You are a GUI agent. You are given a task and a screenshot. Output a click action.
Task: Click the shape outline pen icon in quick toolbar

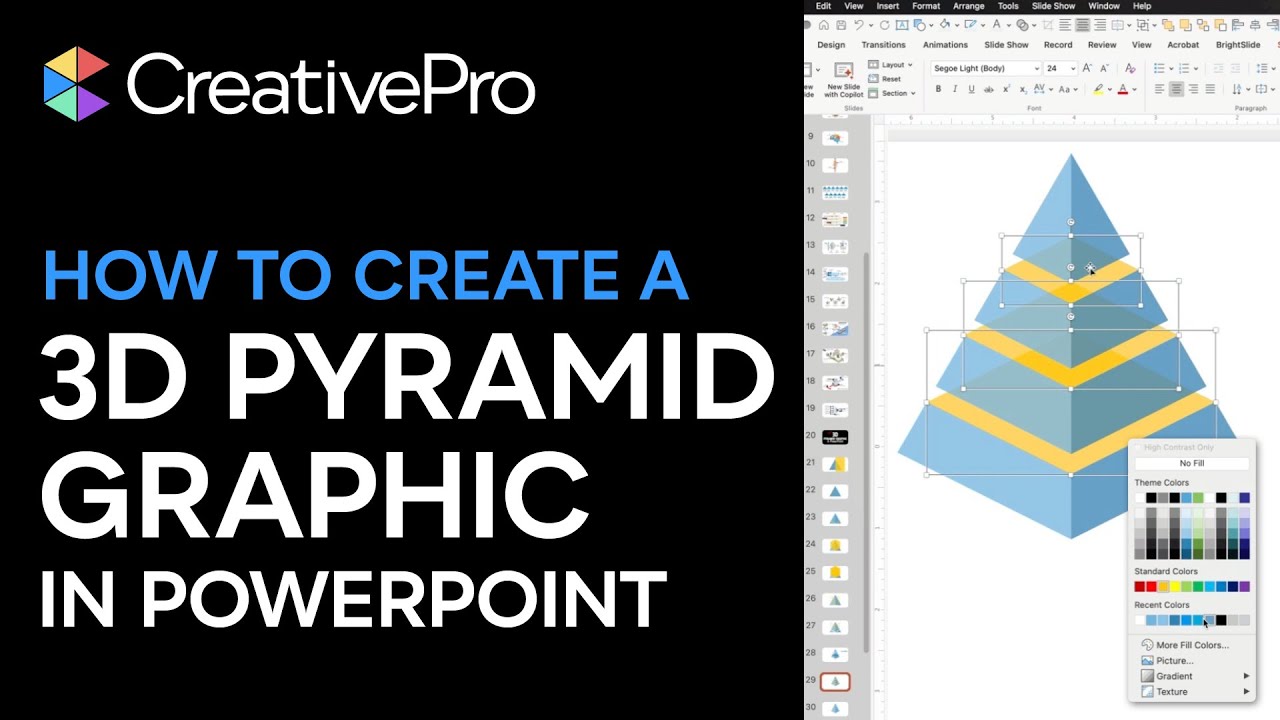[970, 25]
